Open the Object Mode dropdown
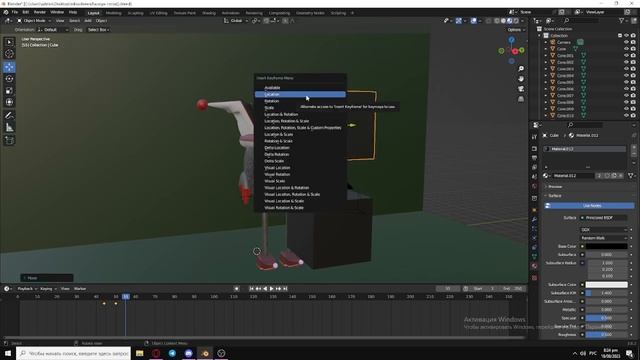The image size is (640, 360). tap(34, 20)
